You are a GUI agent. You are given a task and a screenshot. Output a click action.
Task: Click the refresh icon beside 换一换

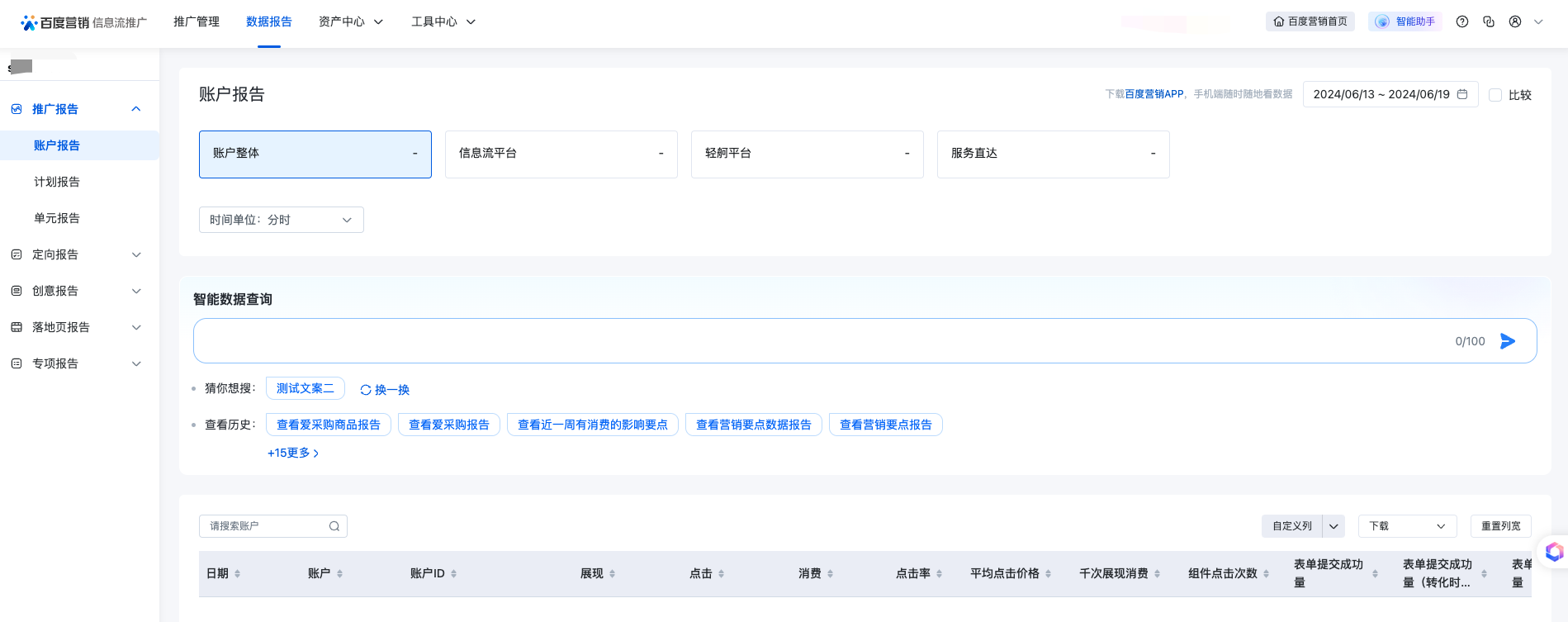point(366,390)
